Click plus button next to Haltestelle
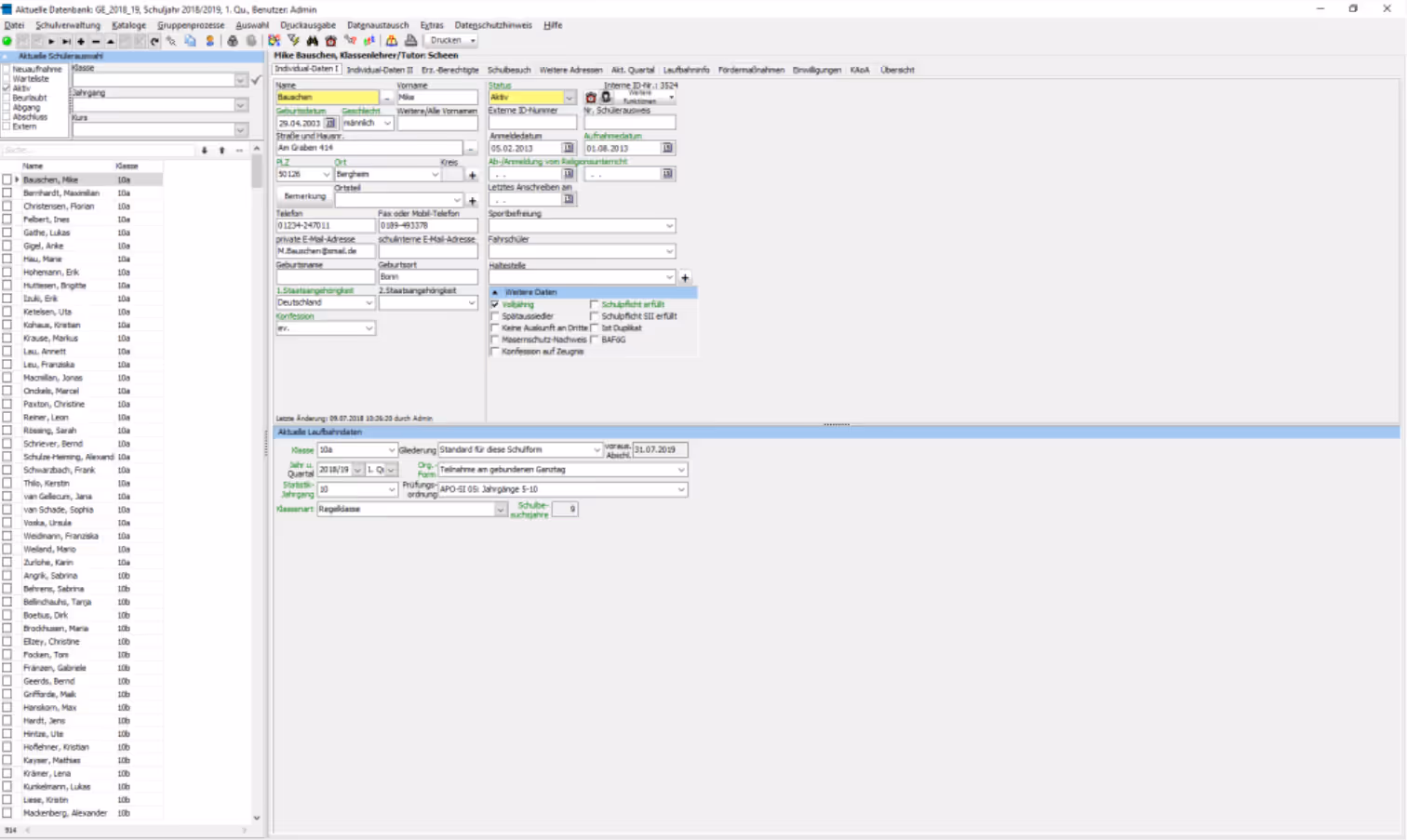This screenshot has width=1407, height=840. pyautogui.click(x=685, y=277)
